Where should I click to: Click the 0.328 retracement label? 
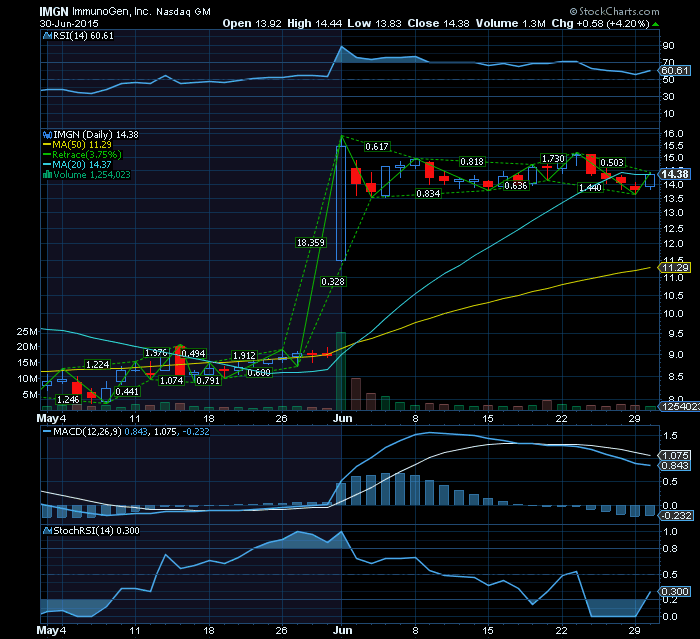coord(333,282)
